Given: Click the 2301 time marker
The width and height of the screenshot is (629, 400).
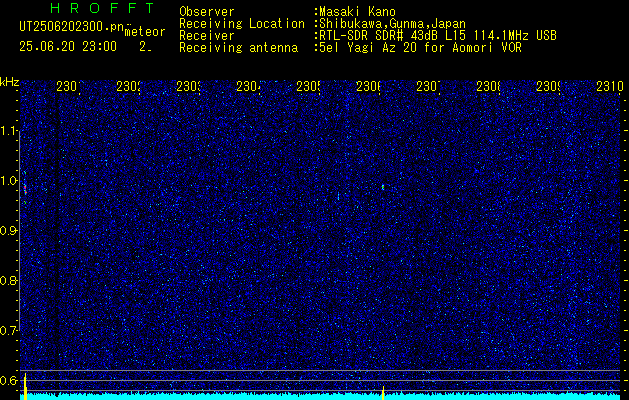Looking at the screenshot, I should point(68,86).
